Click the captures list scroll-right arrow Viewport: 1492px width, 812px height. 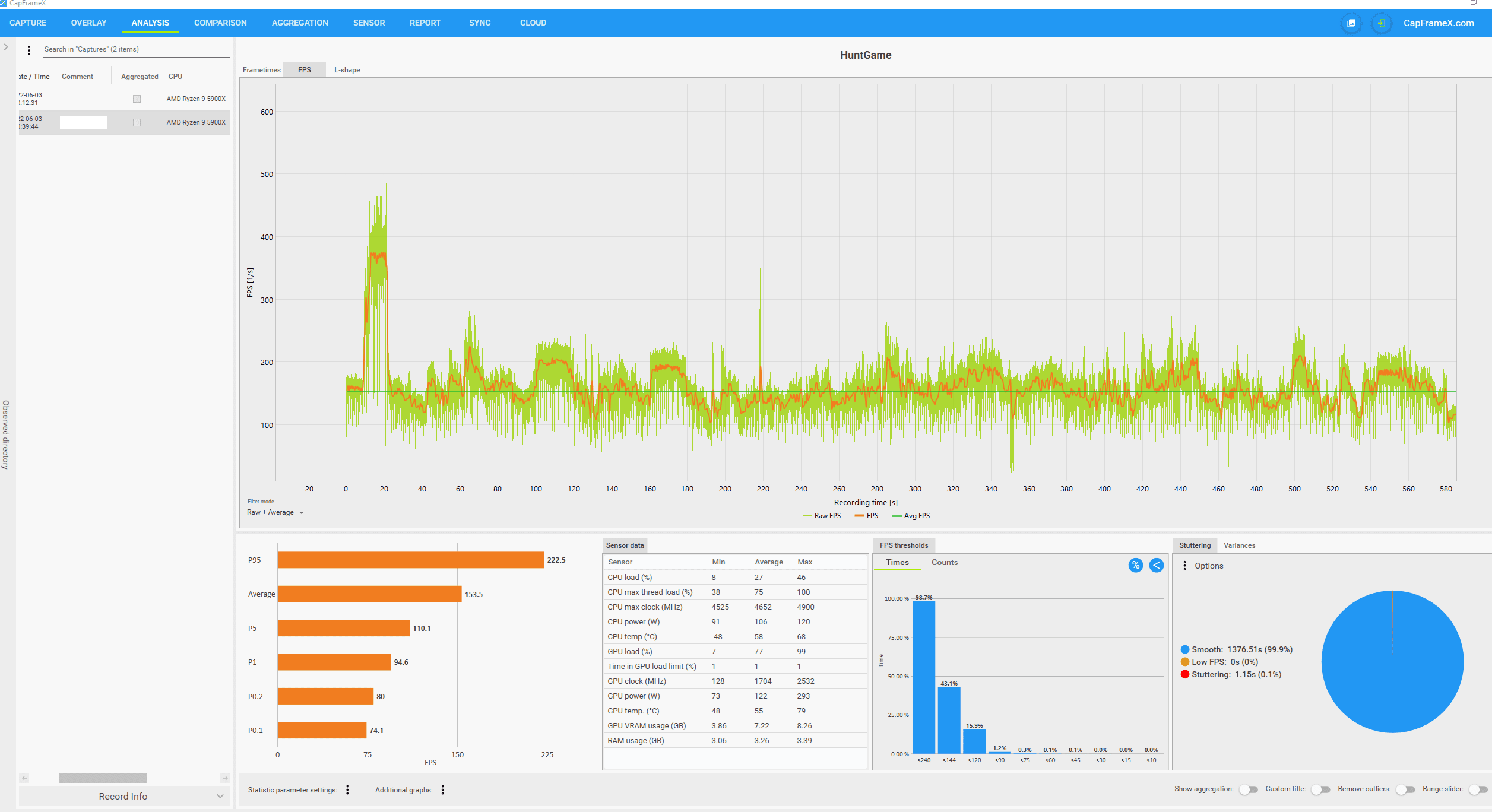tap(225, 778)
